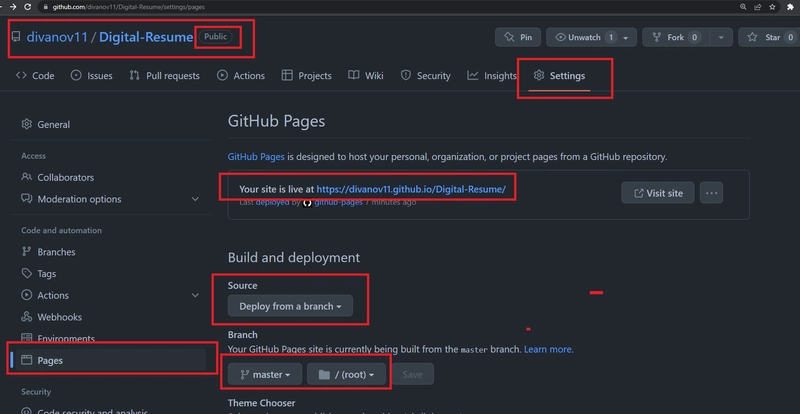The height and width of the screenshot is (414, 800).
Task: Click the Public visibility badge
Action: [215, 37]
